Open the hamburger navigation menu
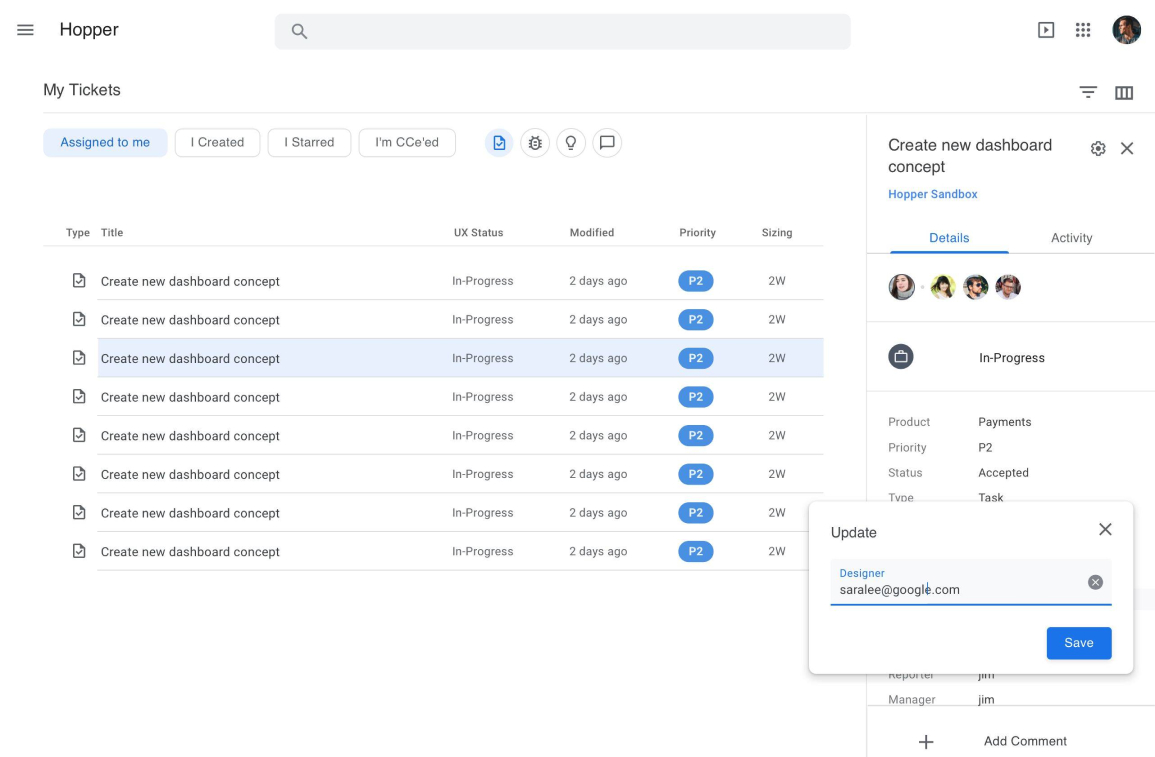This screenshot has width=1155, height=757. pyautogui.click(x=25, y=30)
